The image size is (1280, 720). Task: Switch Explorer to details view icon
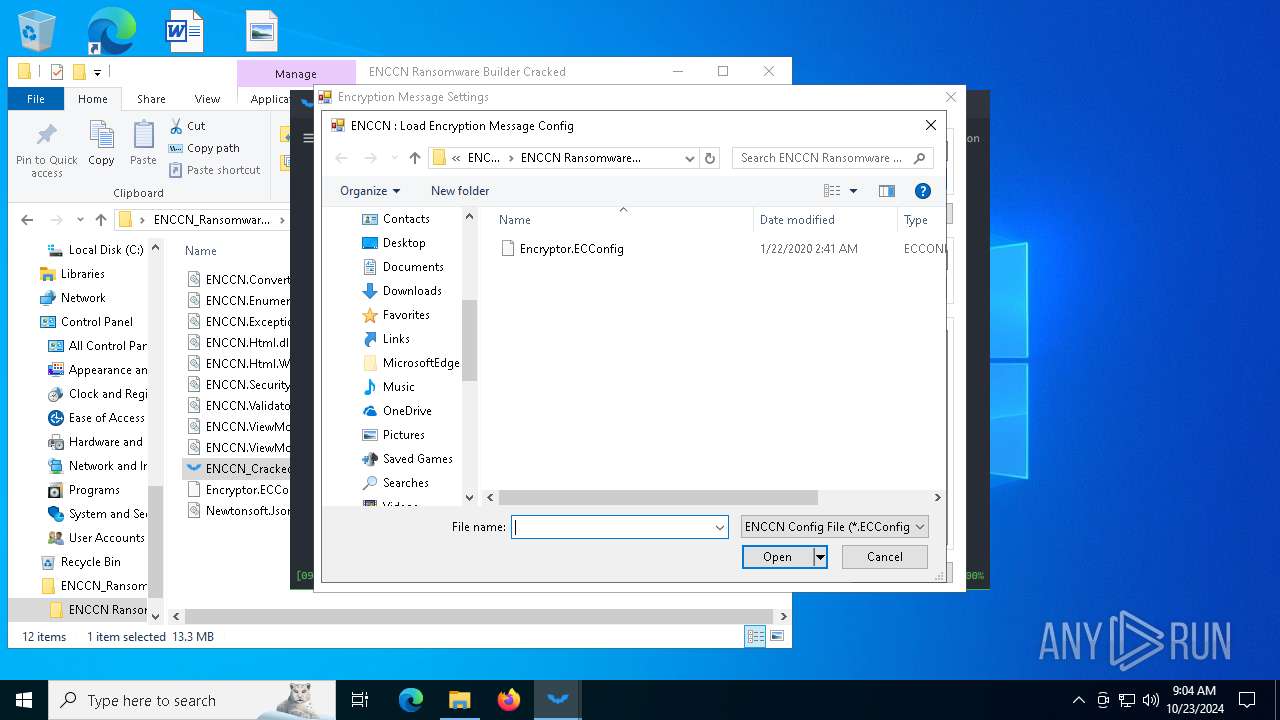(756, 637)
